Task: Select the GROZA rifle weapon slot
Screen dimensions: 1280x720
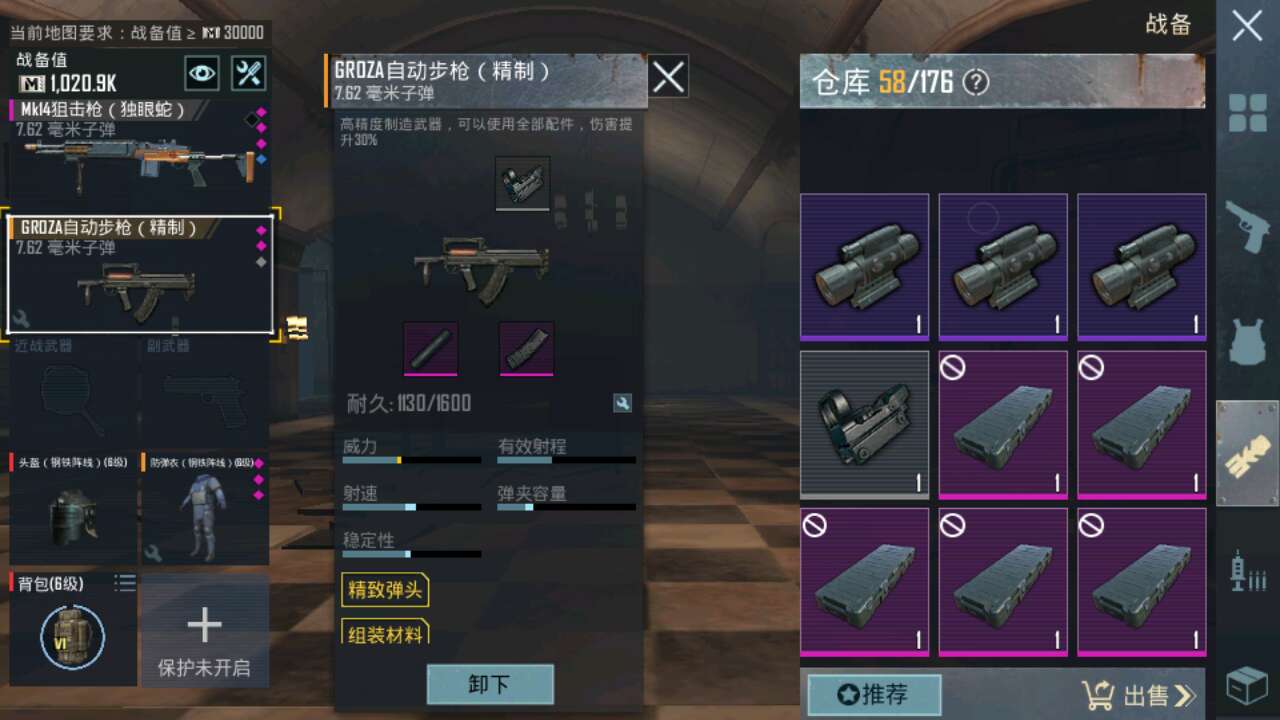Action: coord(140,274)
